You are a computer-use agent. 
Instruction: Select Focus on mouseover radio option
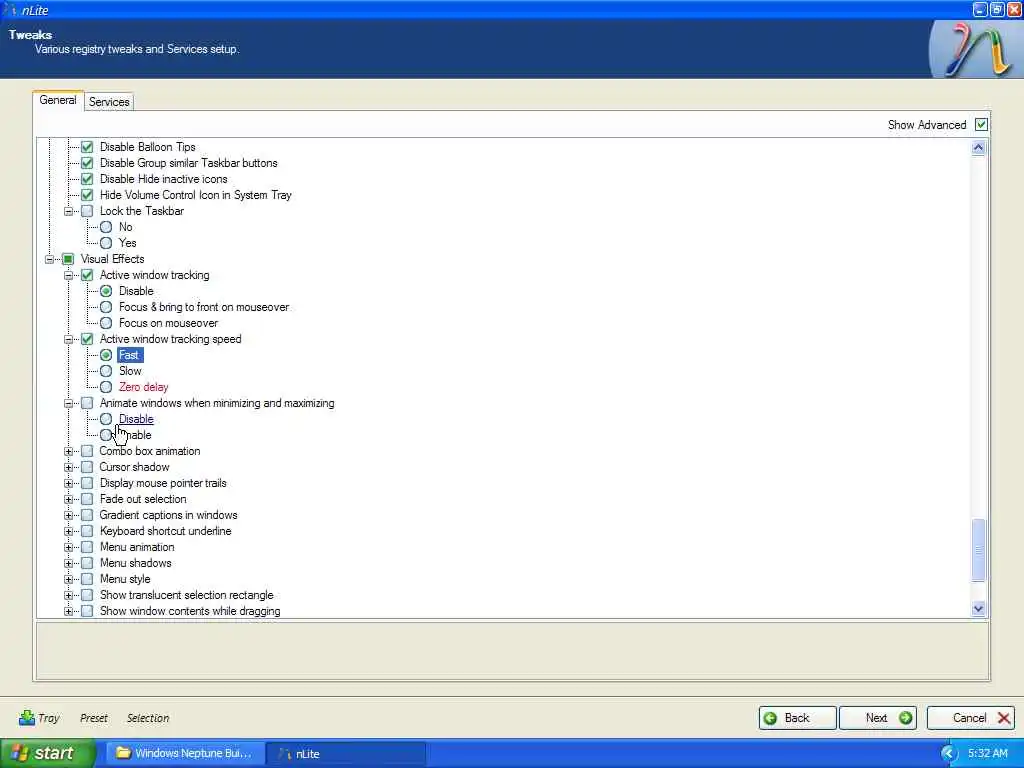tap(106, 323)
